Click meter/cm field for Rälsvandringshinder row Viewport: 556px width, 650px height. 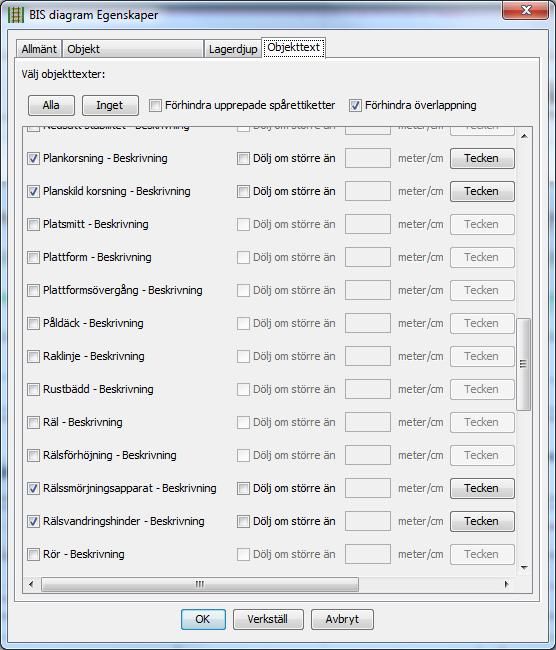[368, 521]
